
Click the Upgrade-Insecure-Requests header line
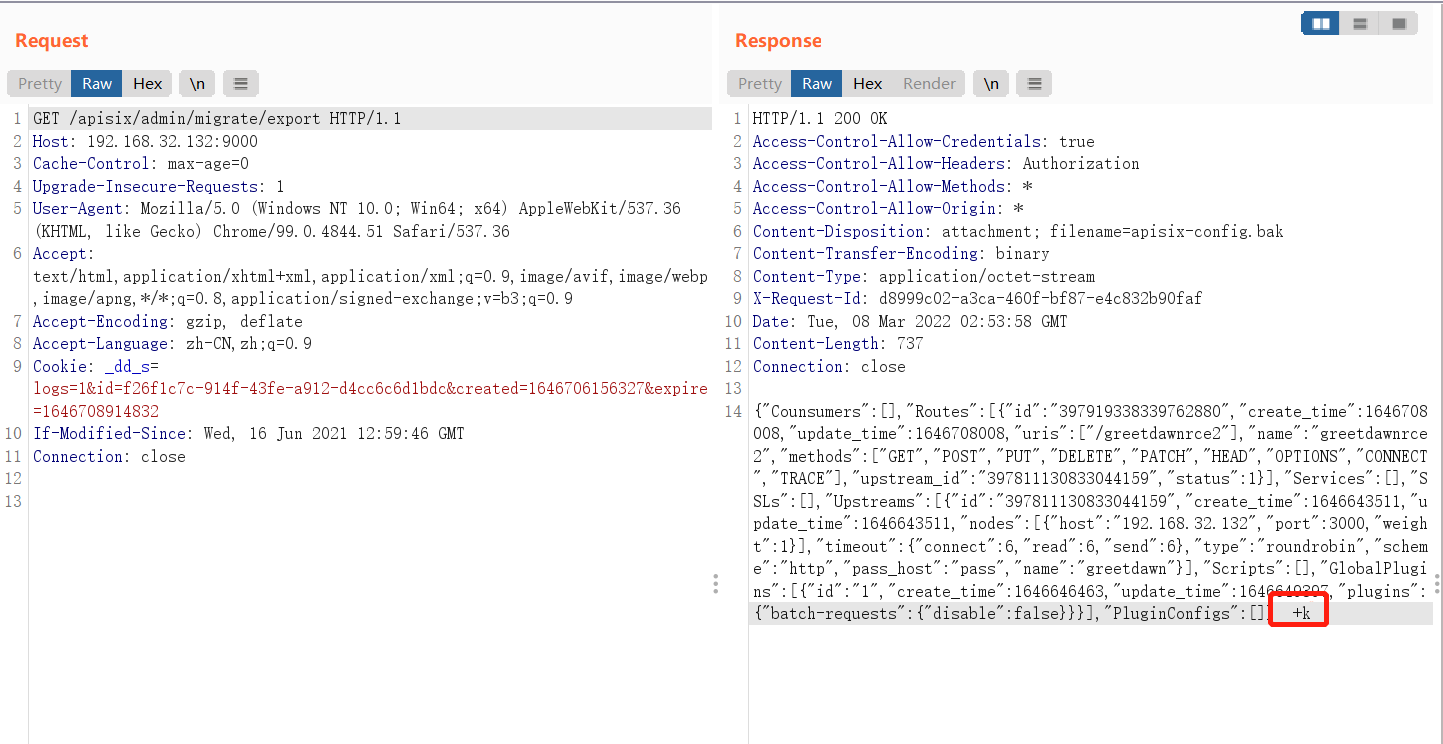[x=159, y=187]
